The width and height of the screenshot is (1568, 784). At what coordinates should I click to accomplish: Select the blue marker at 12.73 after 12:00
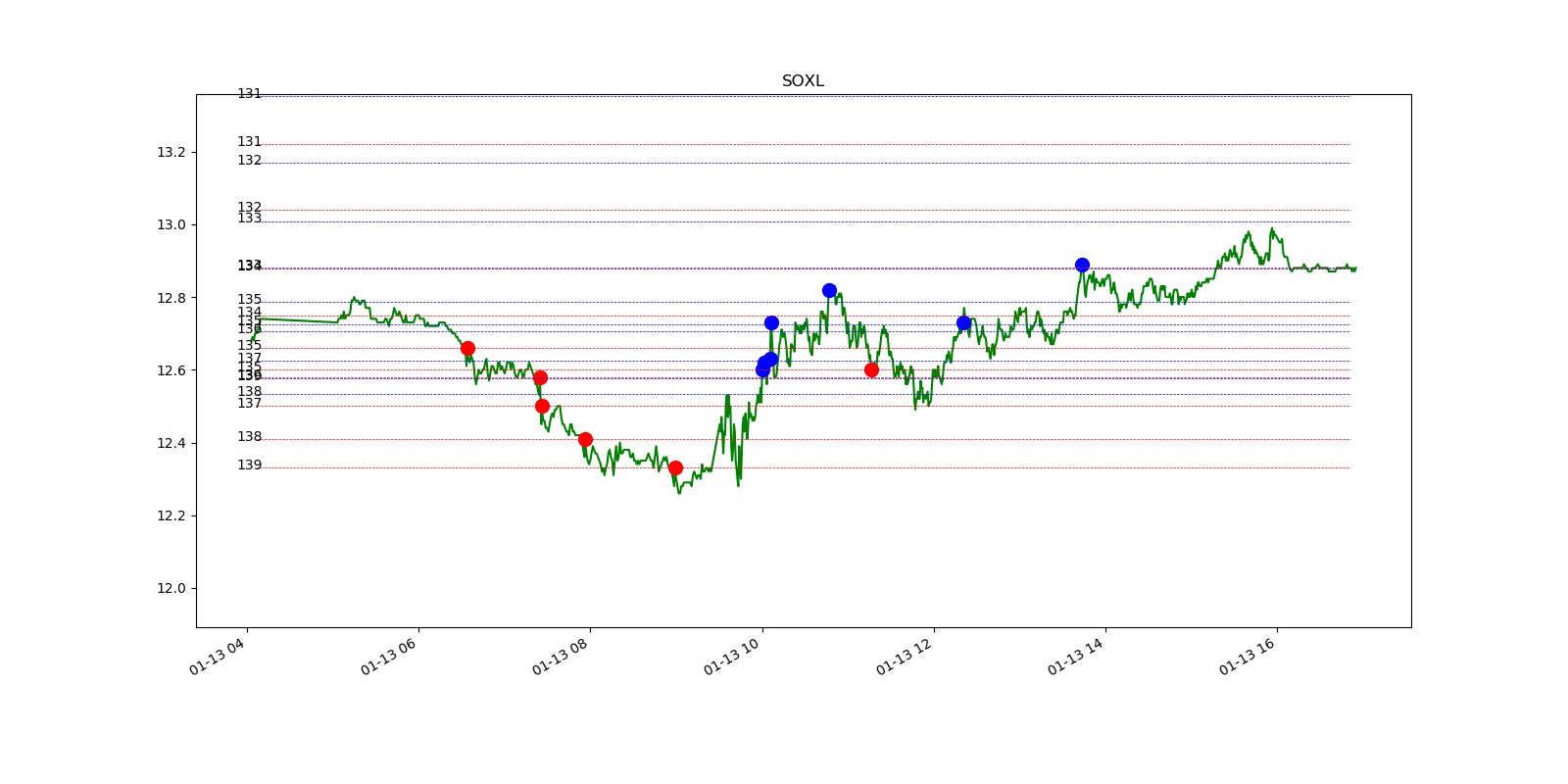click(963, 322)
